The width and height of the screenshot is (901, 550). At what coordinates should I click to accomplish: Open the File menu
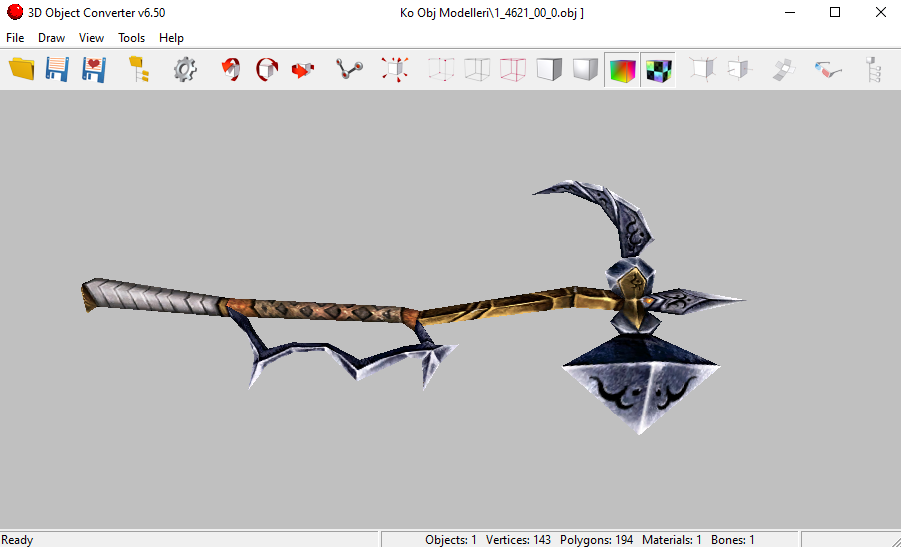tap(15, 38)
